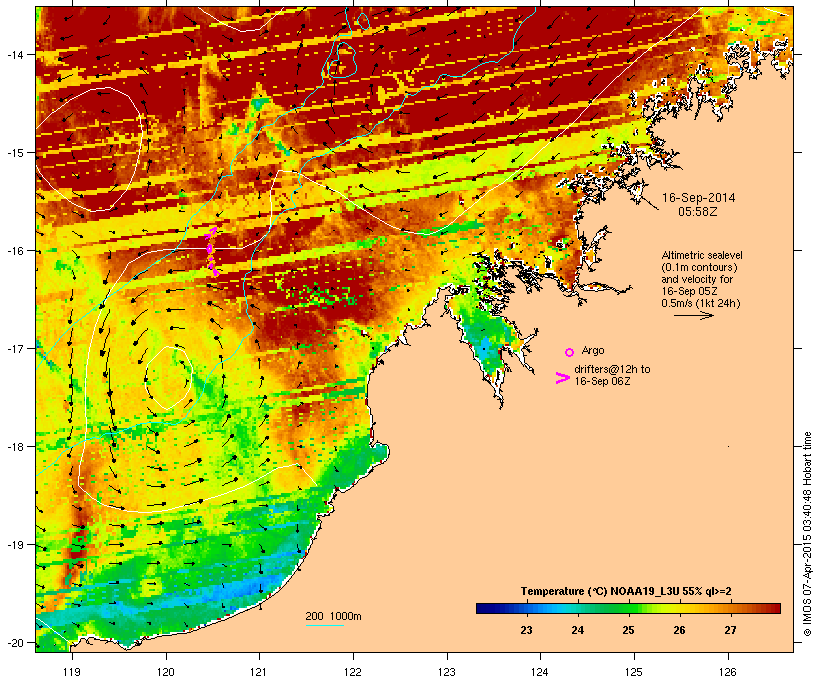Click colorbar tick label 26
The width and height of the screenshot is (820, 680).
pos(679,630)
